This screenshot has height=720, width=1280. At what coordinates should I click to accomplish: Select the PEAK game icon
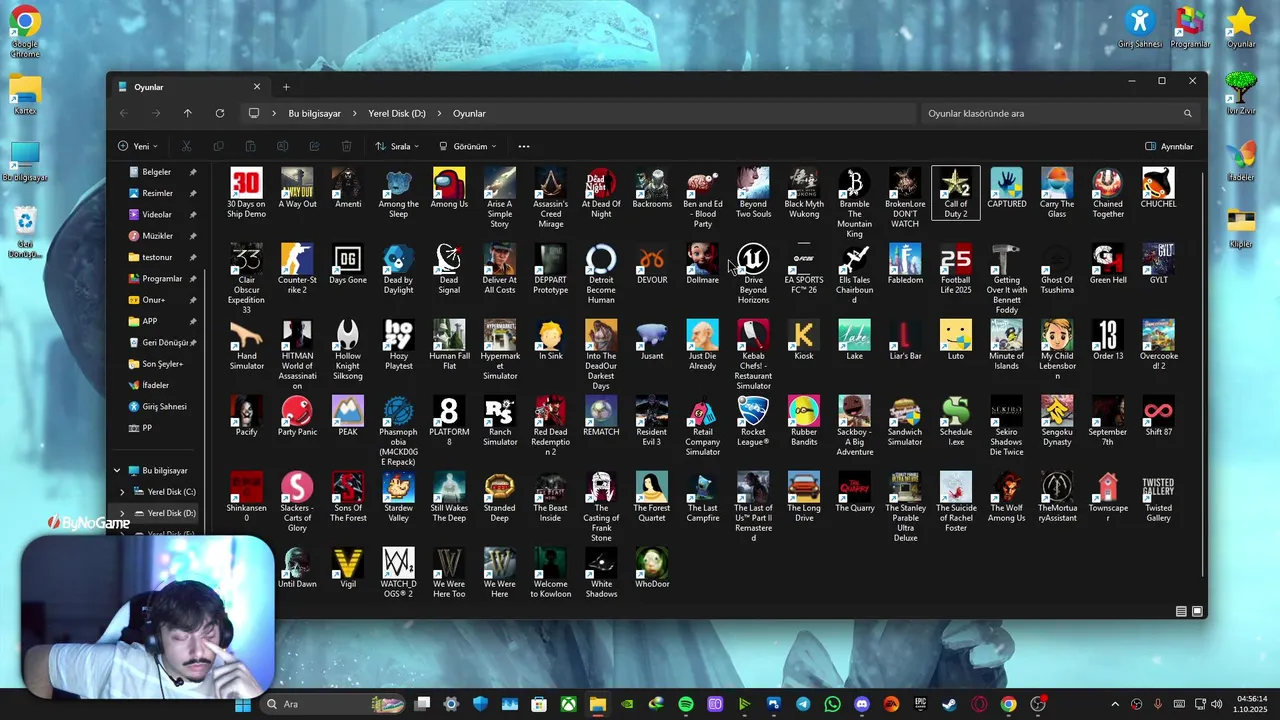(348, 417)
